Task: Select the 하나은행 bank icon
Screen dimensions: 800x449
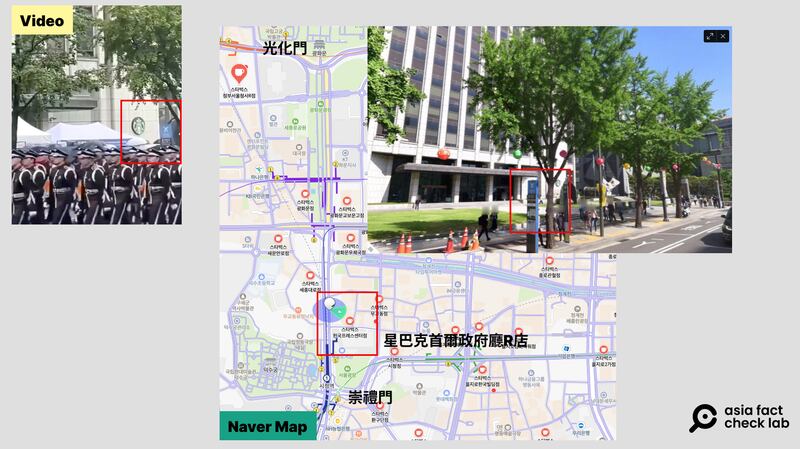Action: point(259,169)
